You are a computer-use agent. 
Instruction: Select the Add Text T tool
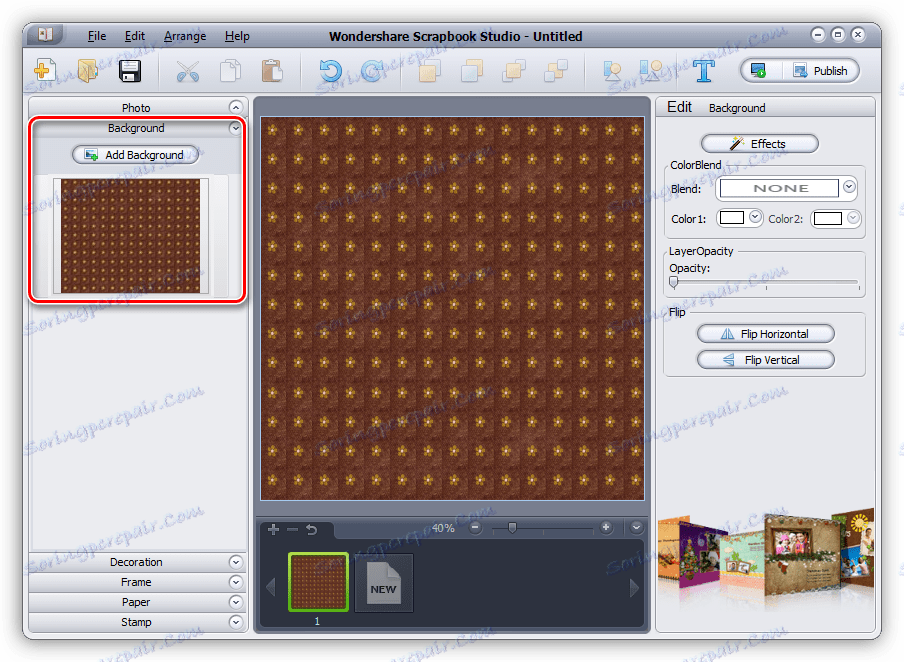click(x=703, y=72)
